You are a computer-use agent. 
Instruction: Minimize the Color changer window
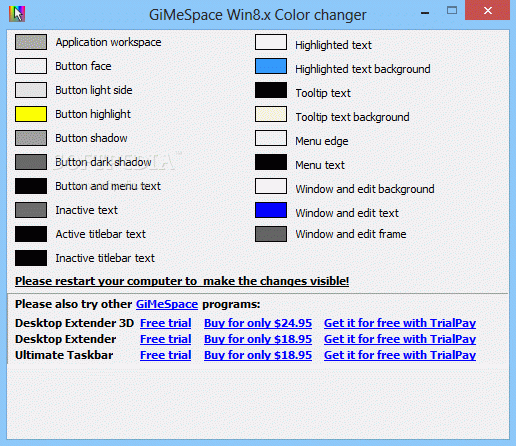[425, 13]
